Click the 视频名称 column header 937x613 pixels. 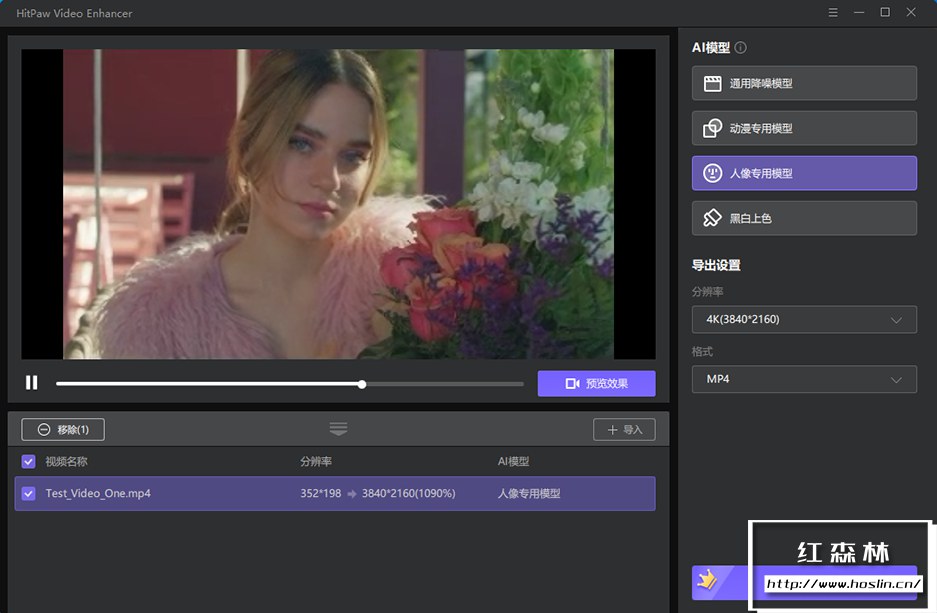66,461
